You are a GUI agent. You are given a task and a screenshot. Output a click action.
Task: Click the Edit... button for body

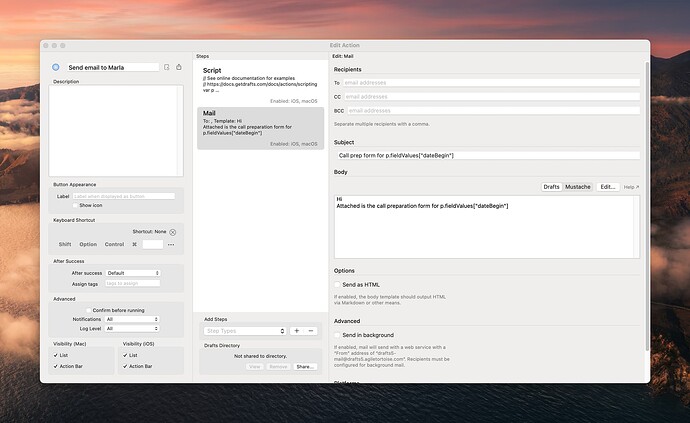pos(608,187)
